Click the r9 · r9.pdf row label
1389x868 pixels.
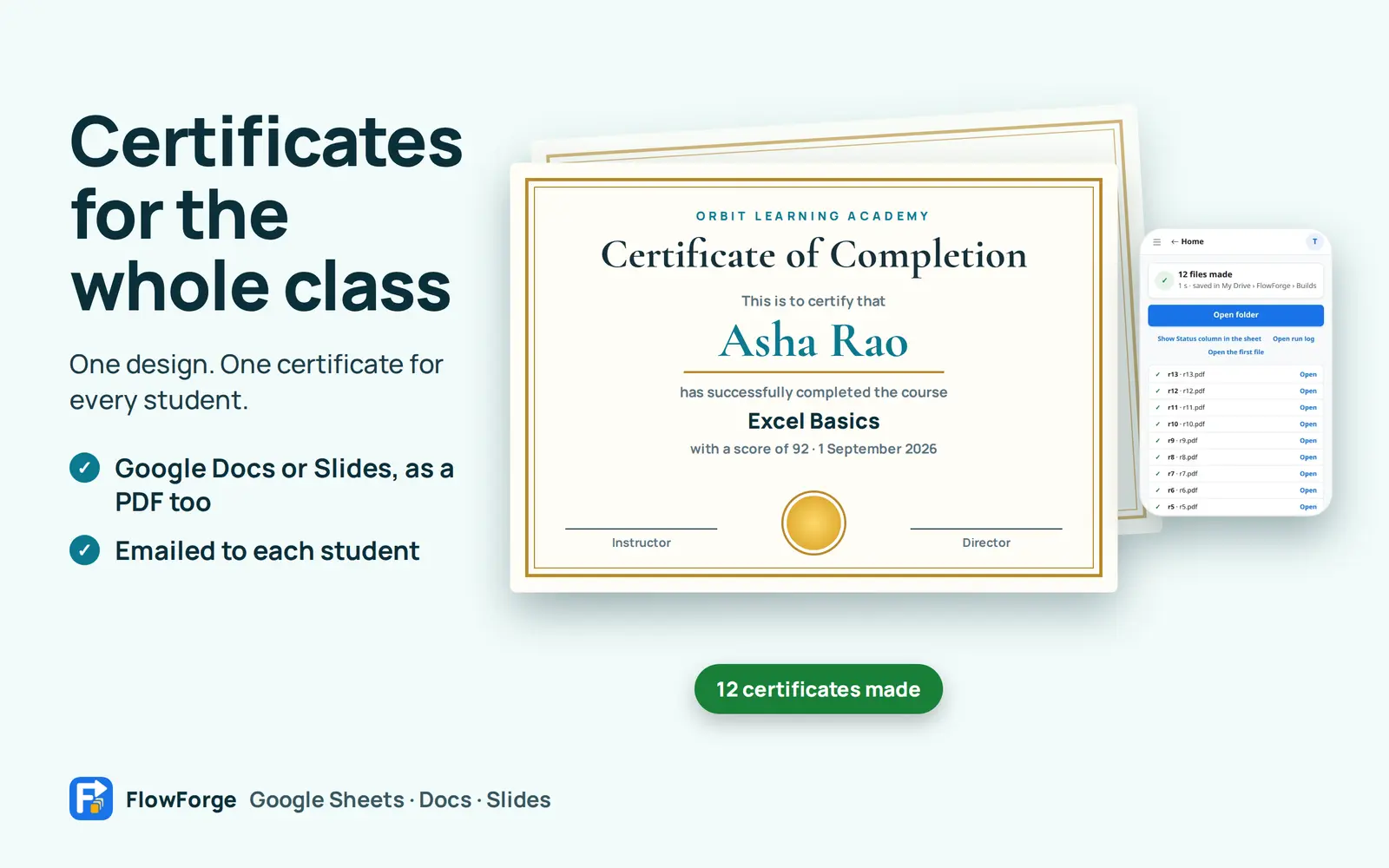coord(1182,441)
